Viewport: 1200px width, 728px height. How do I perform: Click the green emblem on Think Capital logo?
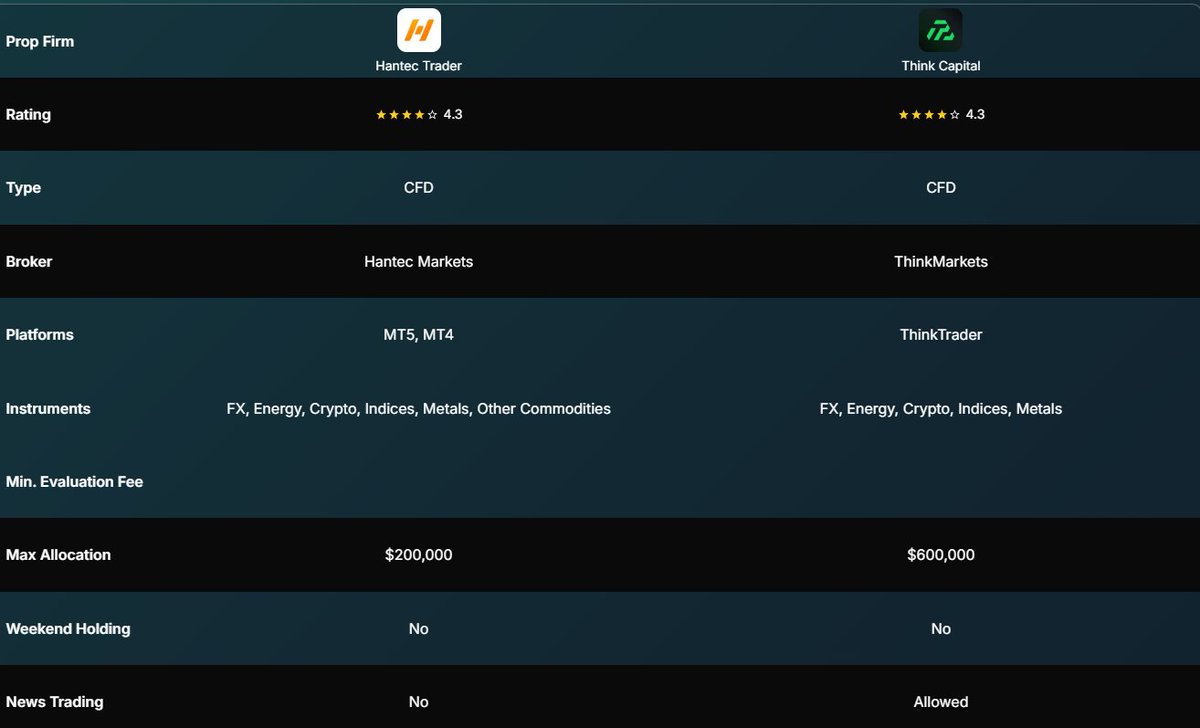coord(940,28)
